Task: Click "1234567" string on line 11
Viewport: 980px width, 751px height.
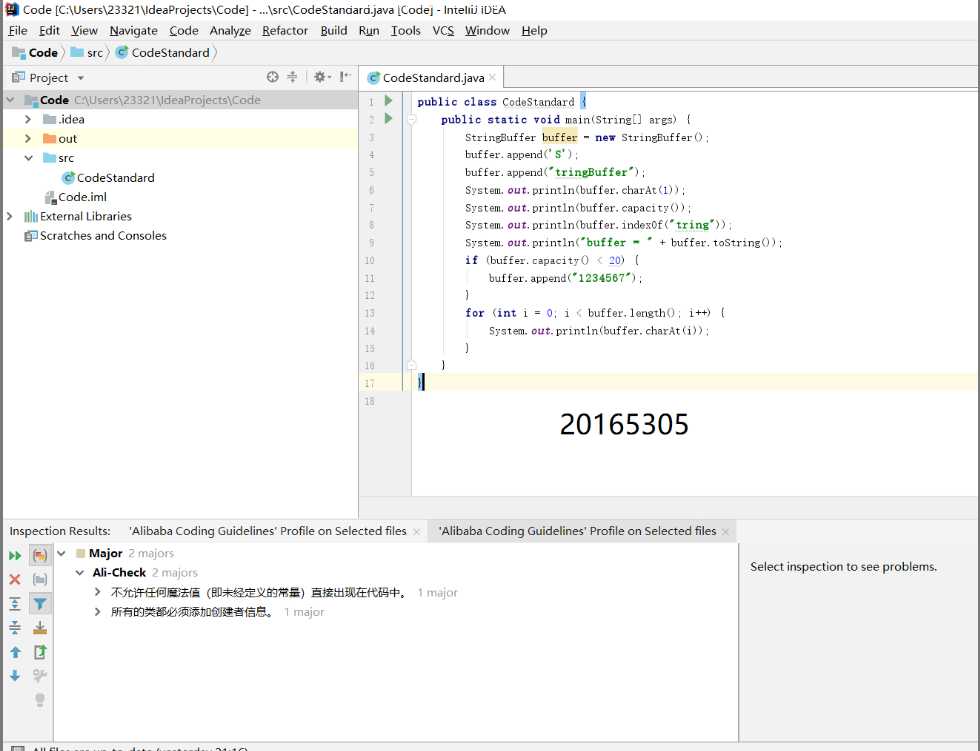Action: pos(601,278)
